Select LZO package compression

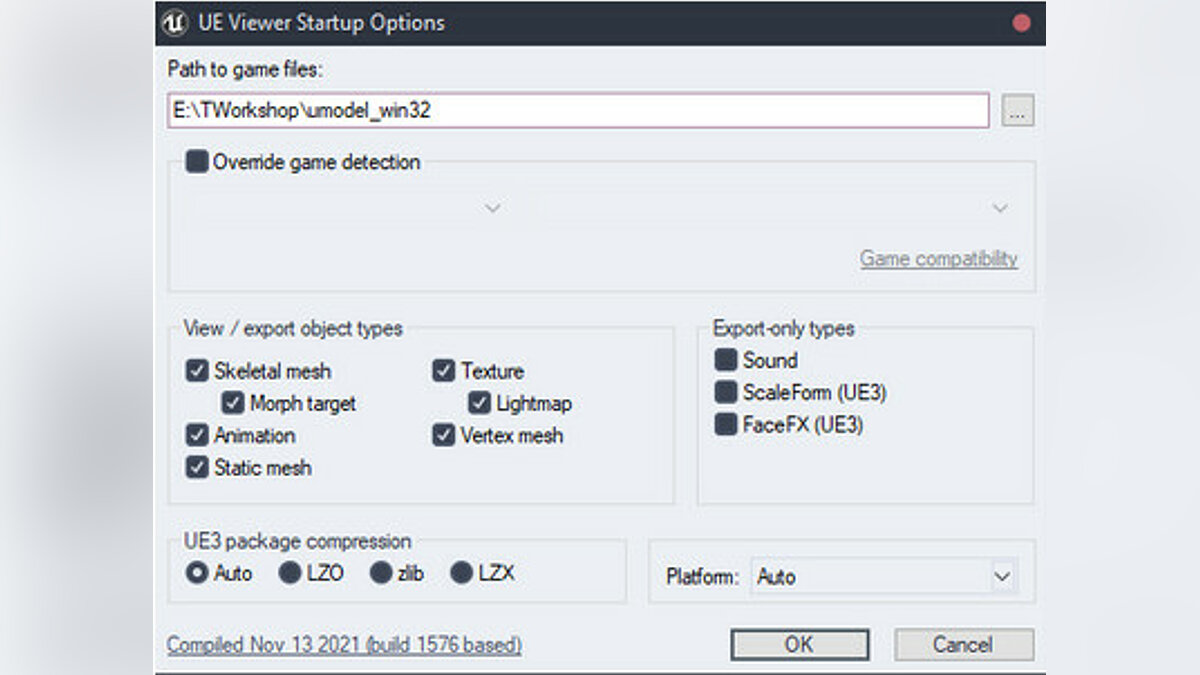click(290, 574)
